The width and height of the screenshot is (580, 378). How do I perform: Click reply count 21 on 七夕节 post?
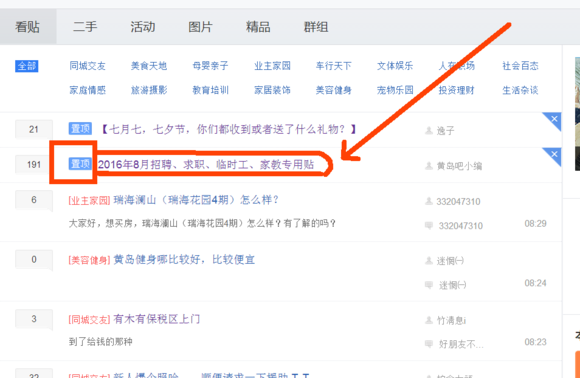tap(34, 129)
